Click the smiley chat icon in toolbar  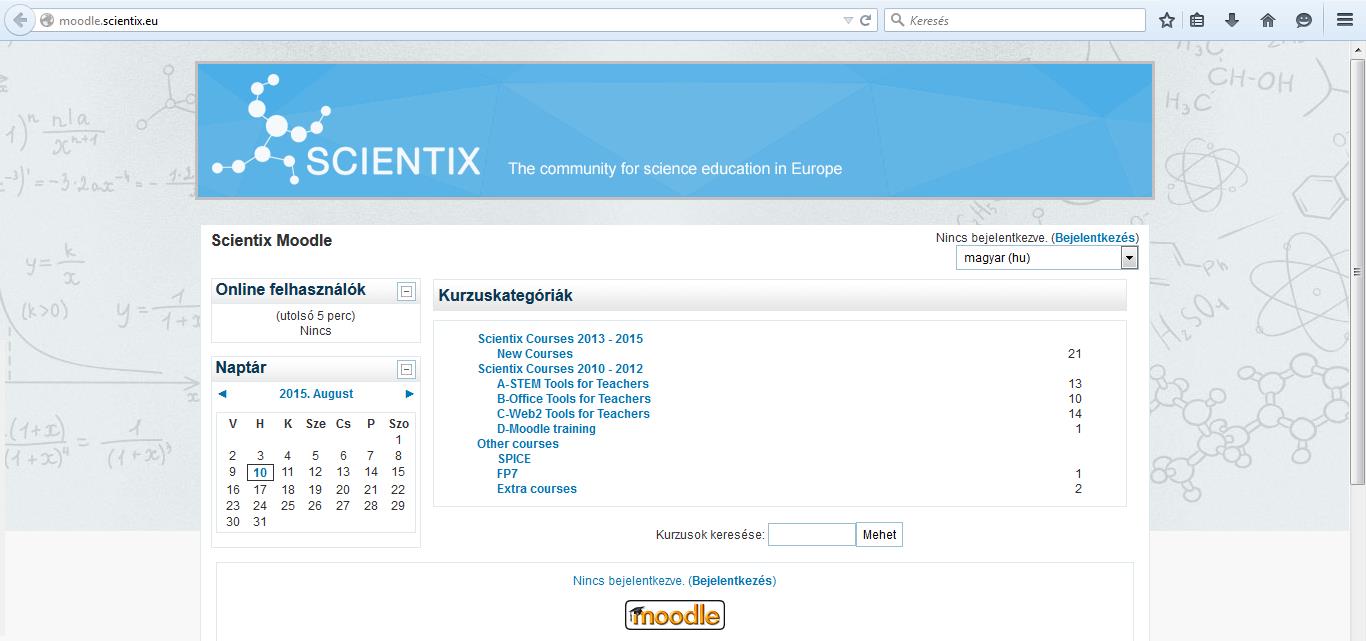(1303, 20)
